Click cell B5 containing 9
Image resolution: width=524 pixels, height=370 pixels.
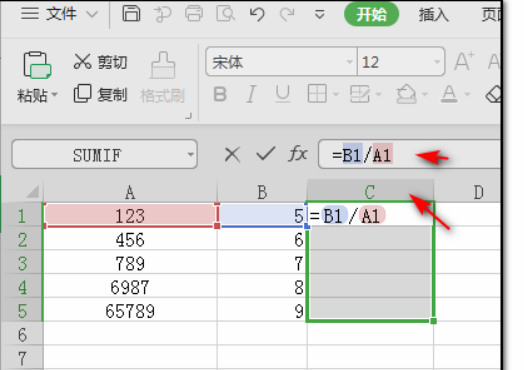[262, 311]
